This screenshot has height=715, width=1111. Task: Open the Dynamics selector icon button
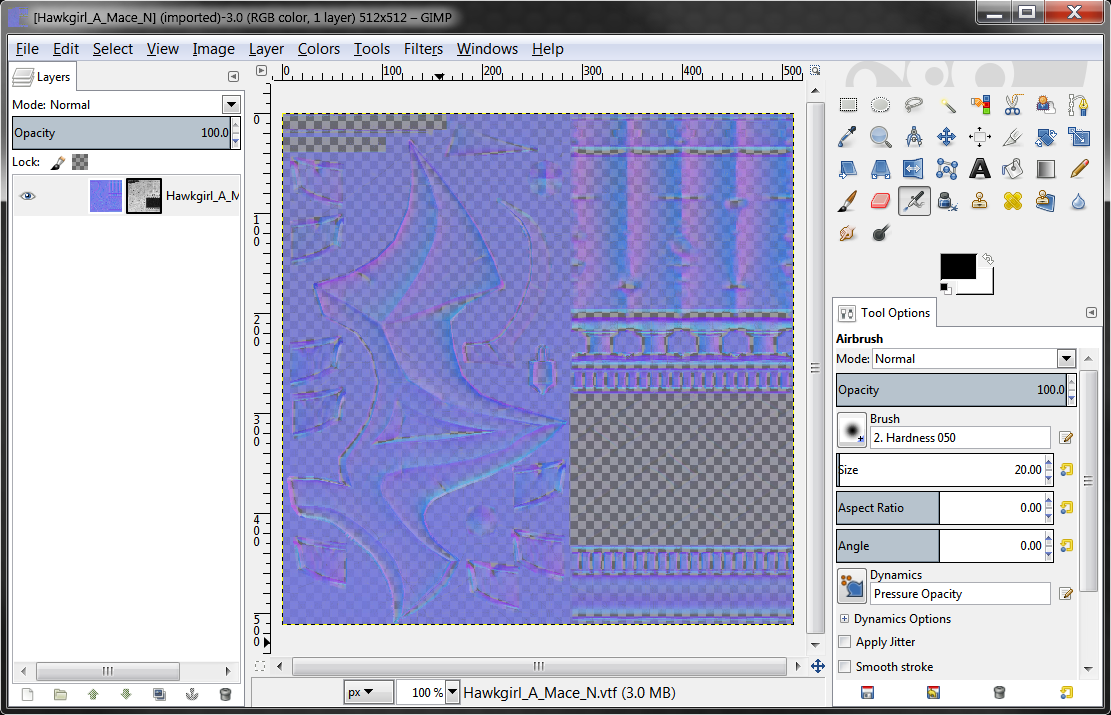coord(852,587)
